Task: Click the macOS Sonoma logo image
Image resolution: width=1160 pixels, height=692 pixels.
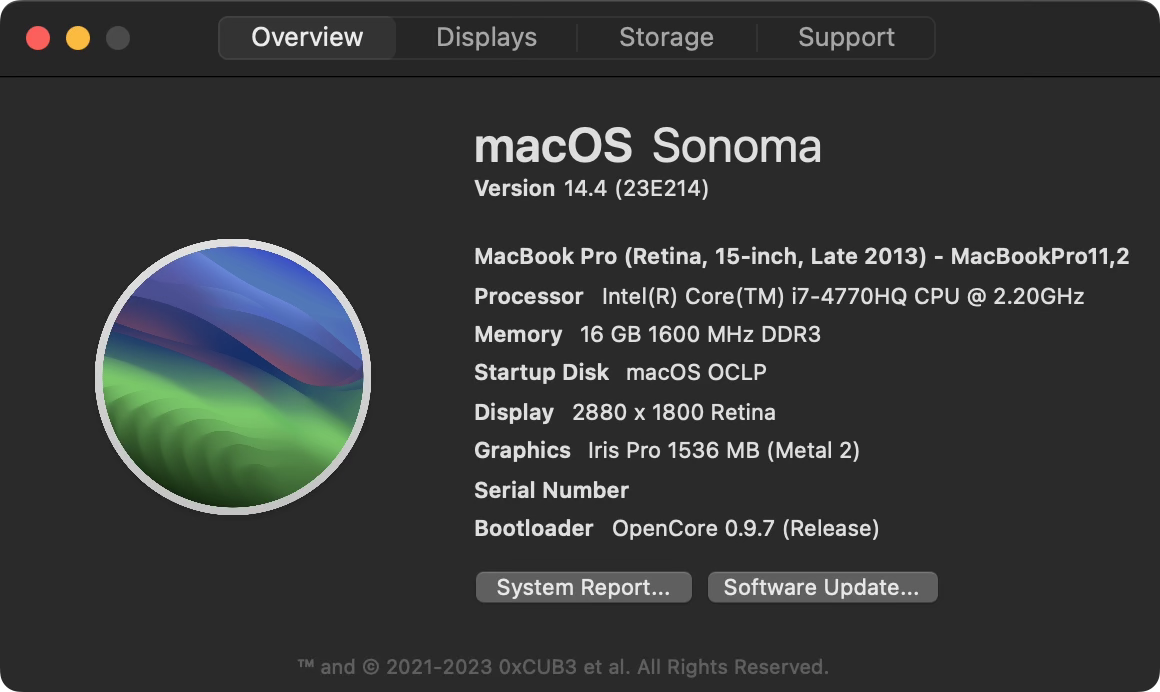Action: [233, 376]
